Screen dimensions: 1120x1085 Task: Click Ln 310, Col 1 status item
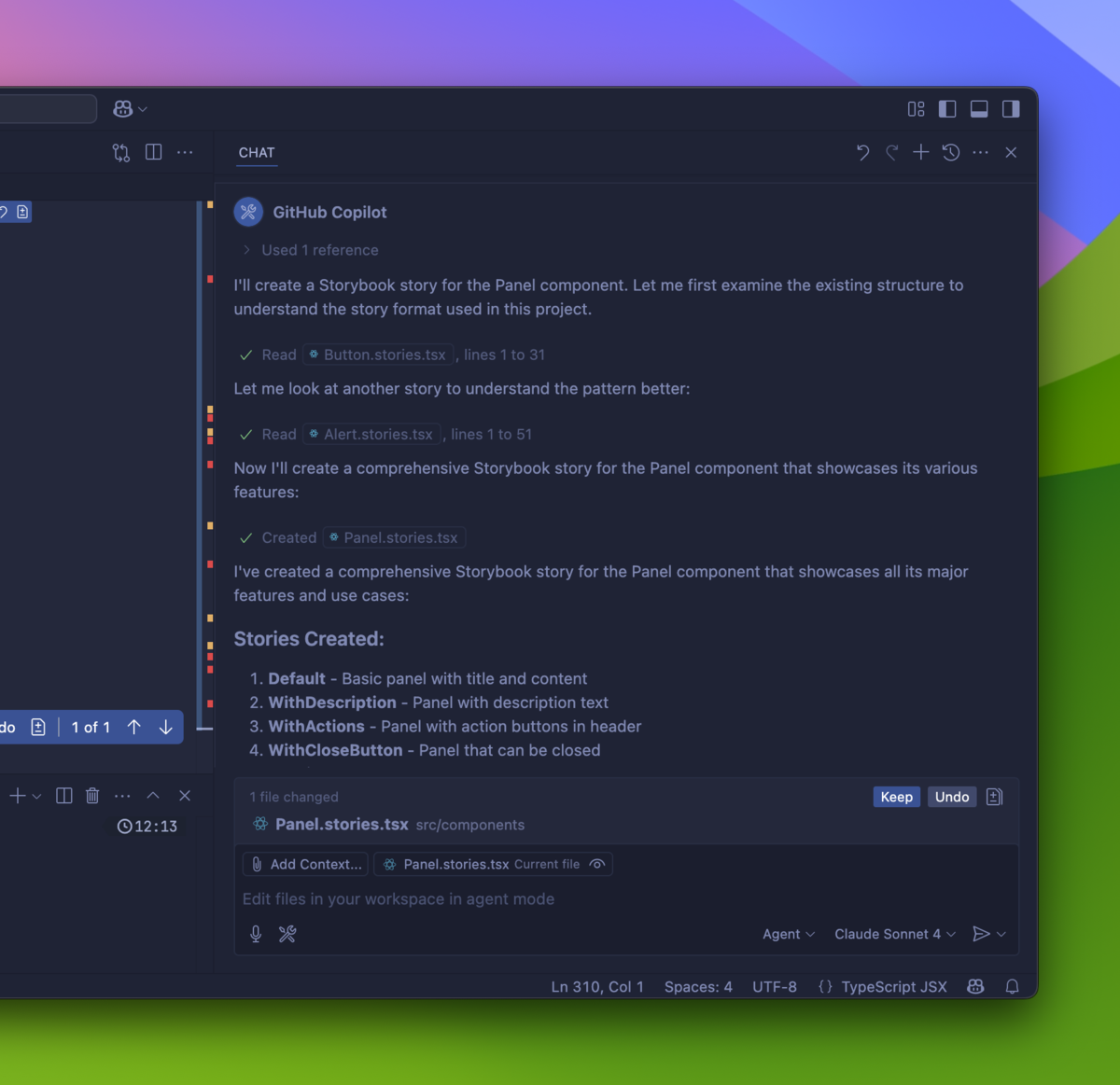point(597,987)
